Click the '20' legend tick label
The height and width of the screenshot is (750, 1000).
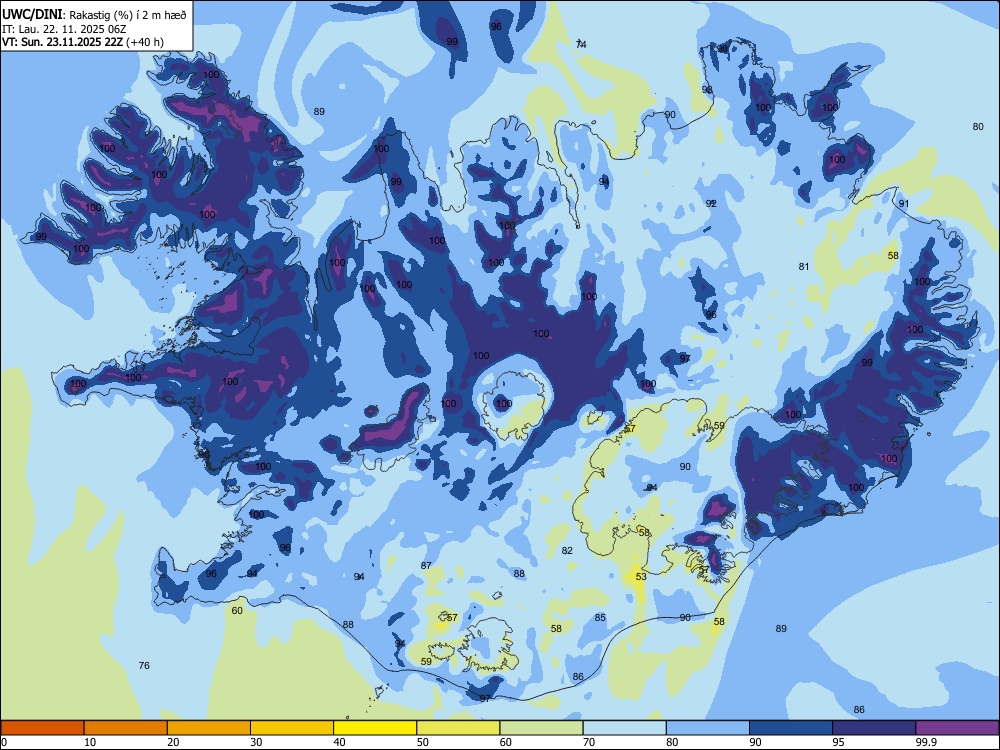point(173,742)
